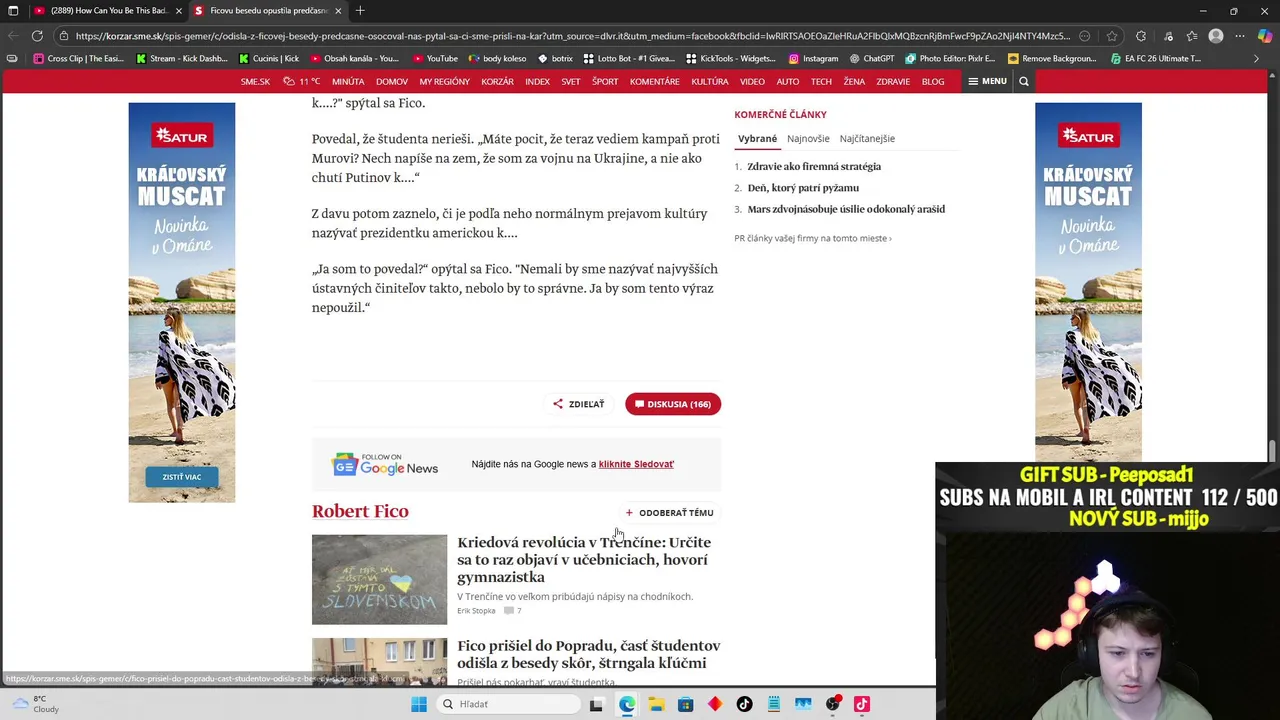Open the KOMENTÁRE section
1280x720 pixels.
pyautogui.click(x=655, y=81)
